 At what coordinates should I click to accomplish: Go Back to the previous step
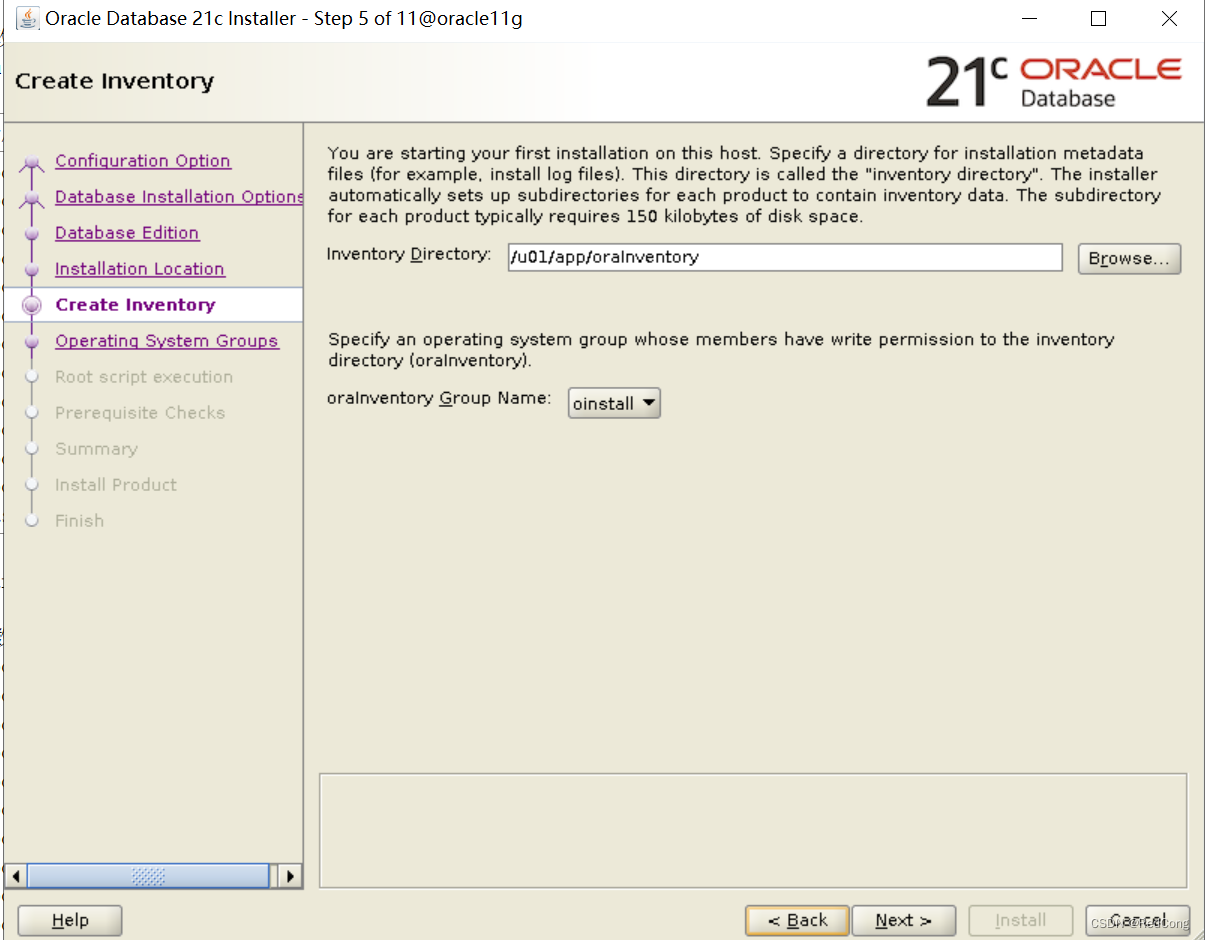(797, 920)
